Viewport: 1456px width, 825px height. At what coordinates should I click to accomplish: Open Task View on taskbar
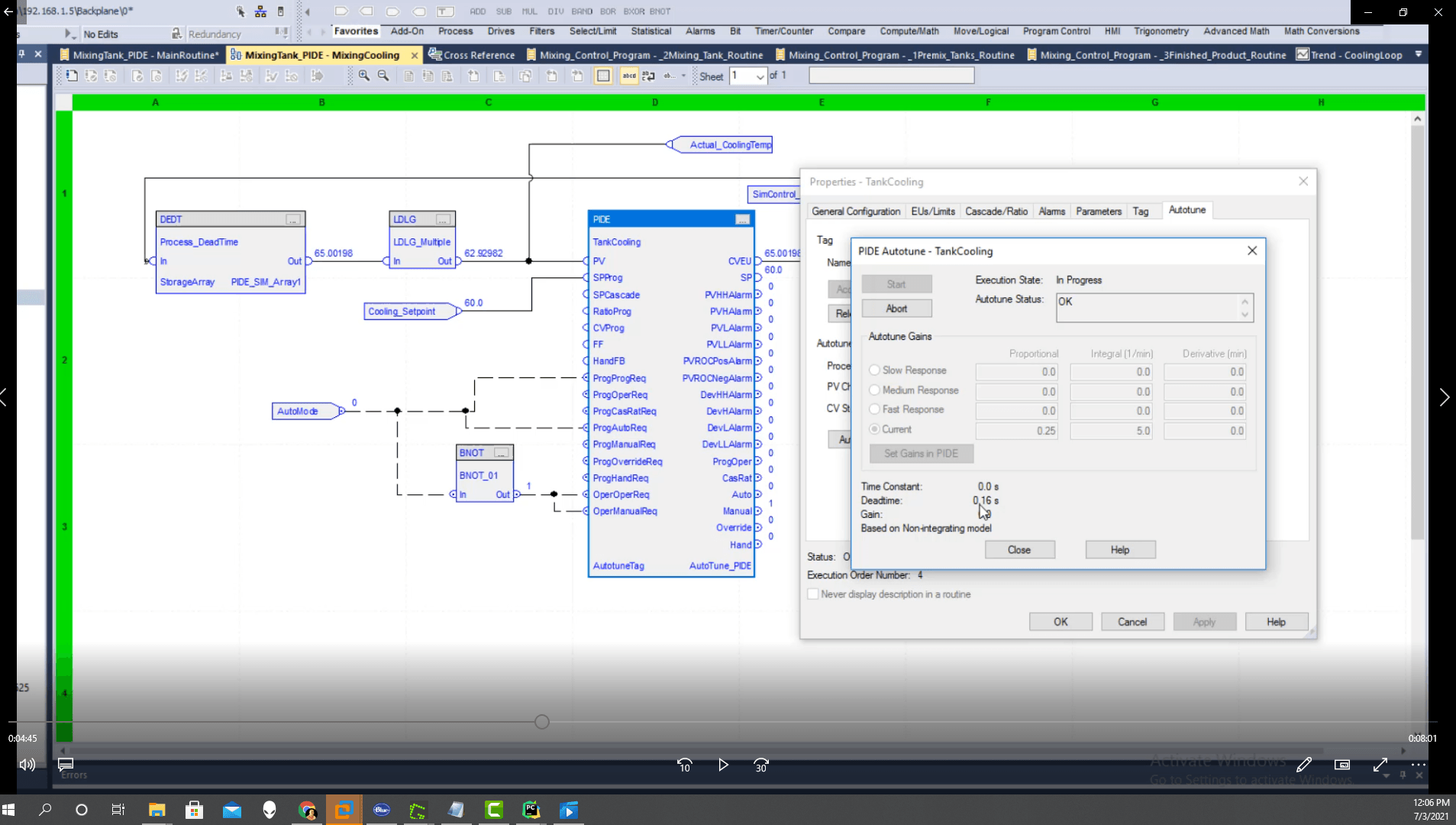(118, 810)
